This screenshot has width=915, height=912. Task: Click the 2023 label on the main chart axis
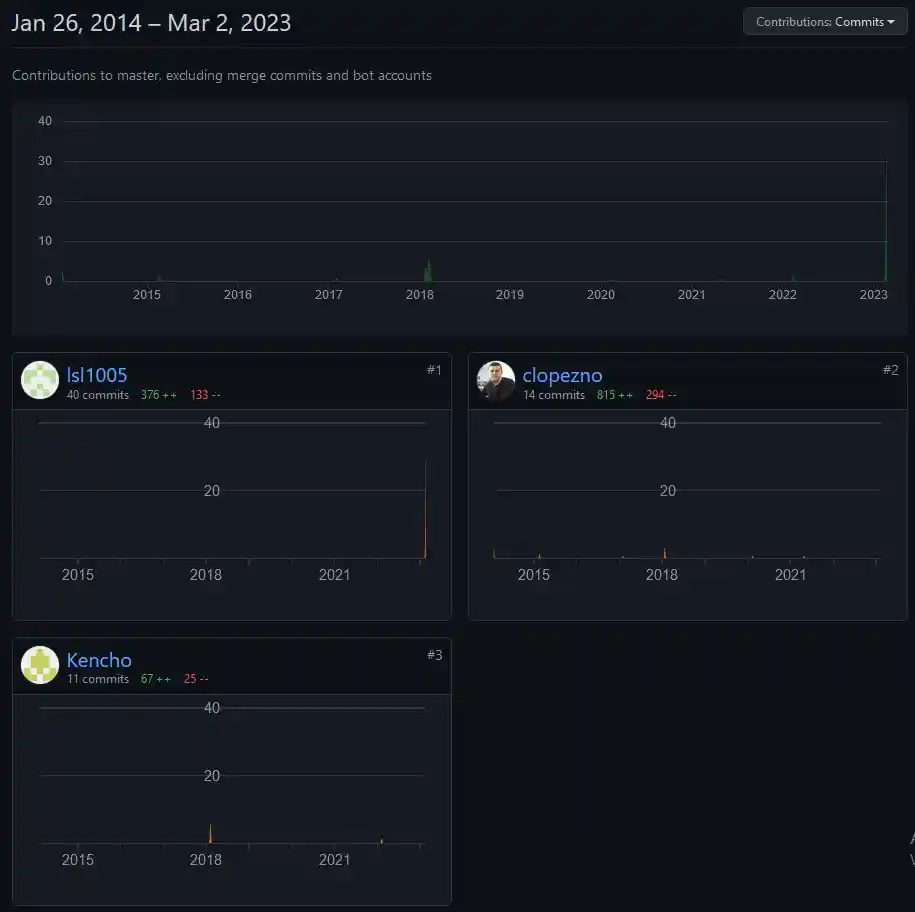click(x=874, y=295)
